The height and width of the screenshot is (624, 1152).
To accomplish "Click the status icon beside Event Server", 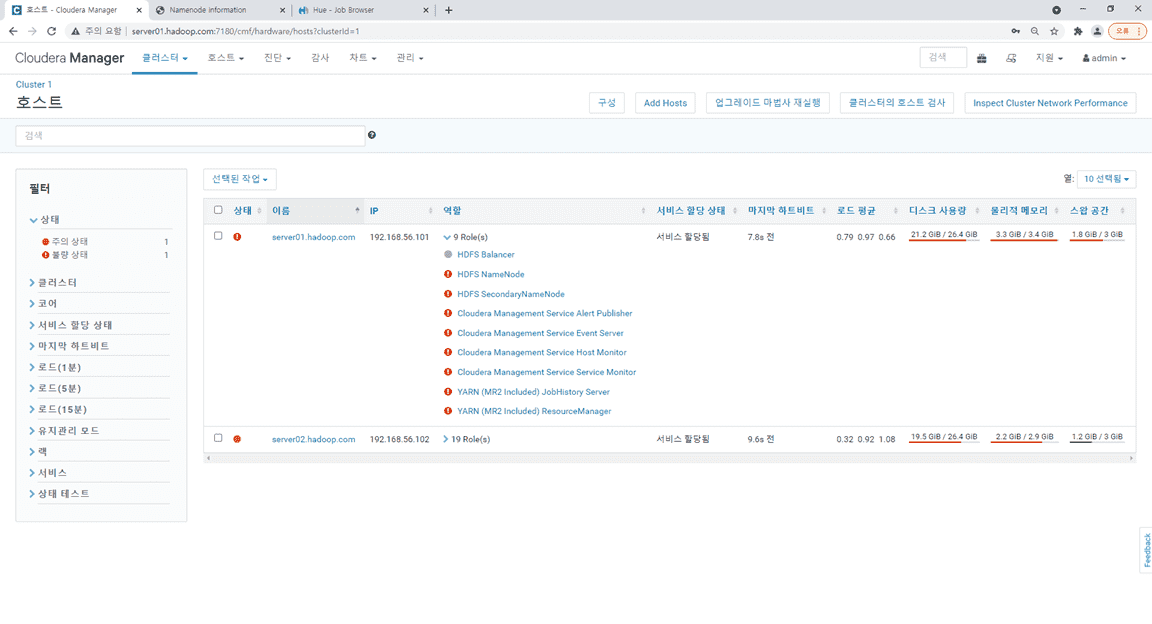I will pyautogui.click(x=448, y=333).
